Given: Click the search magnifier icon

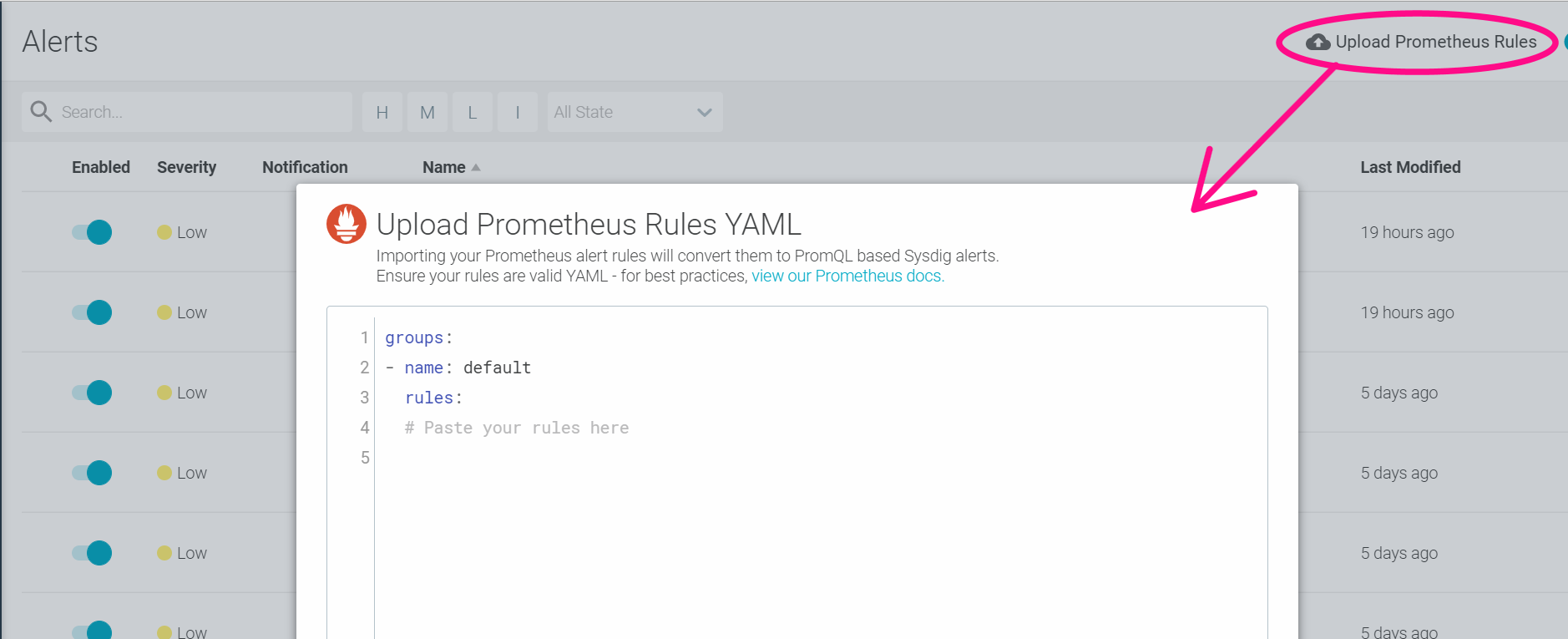Looking at the screenshot, I should (41, 111).
